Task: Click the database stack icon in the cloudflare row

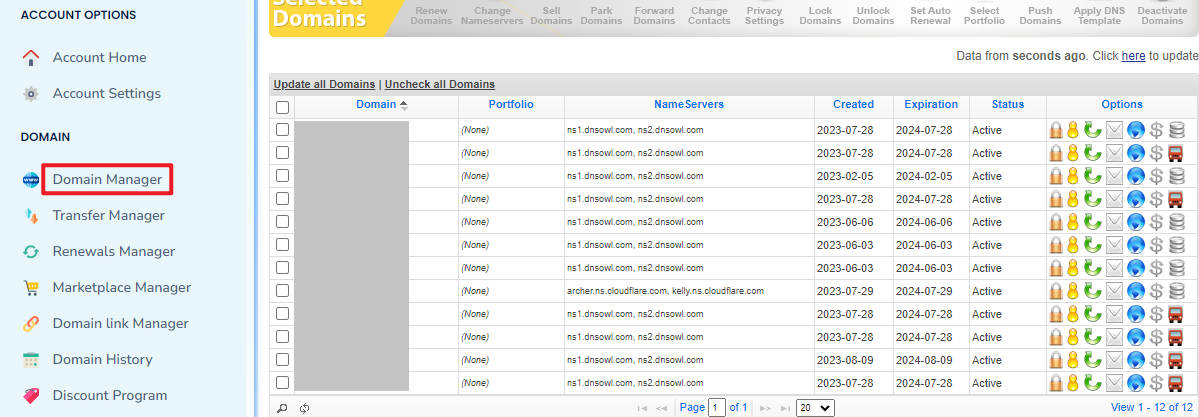Action: (x=1177, y=291)
